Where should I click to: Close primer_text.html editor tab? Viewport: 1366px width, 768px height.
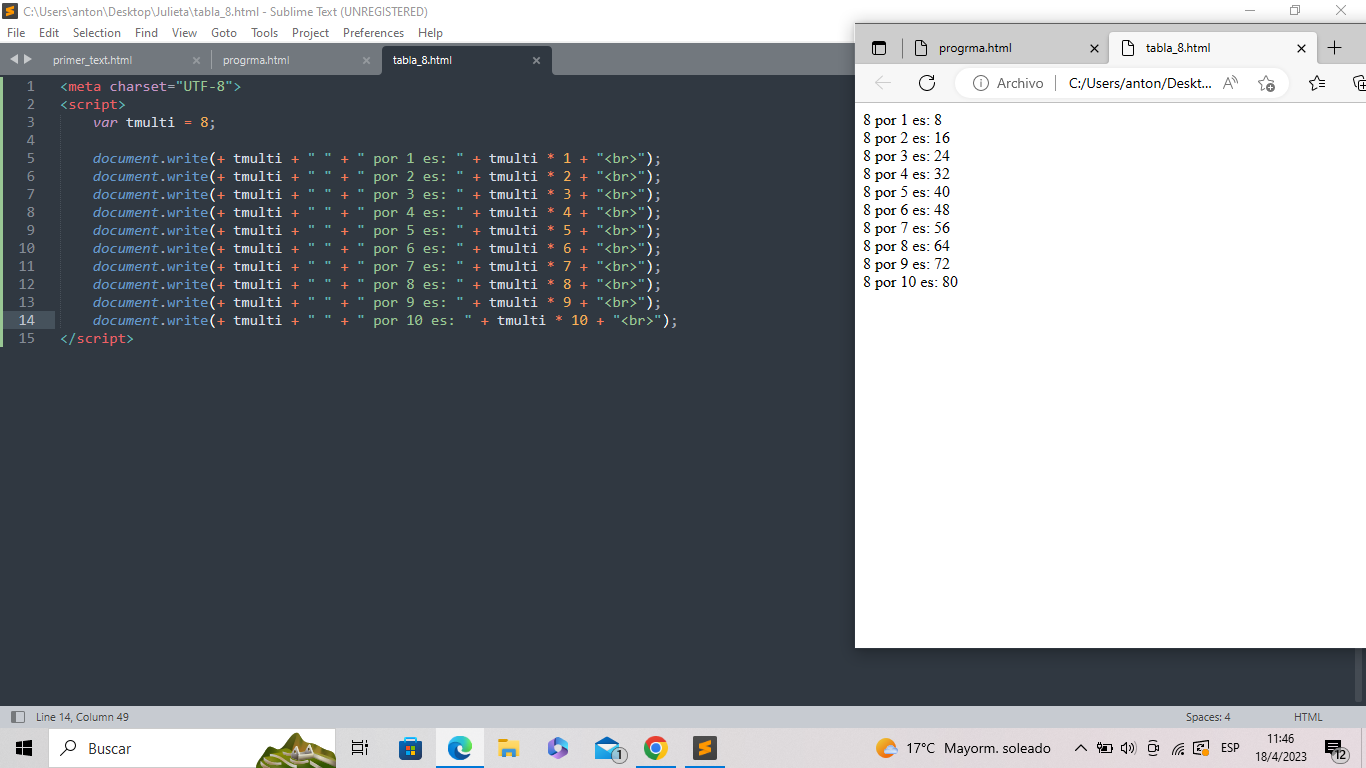[196, 60]
